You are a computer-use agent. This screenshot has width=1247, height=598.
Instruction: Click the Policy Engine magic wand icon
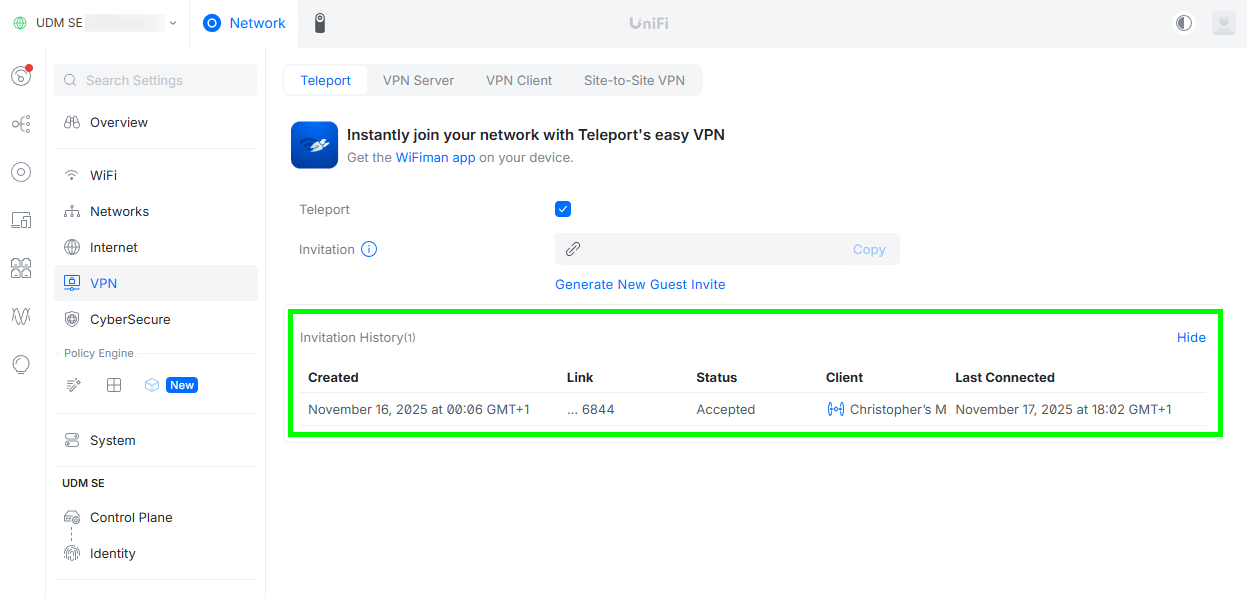pyautogui.click(x=73, y=385)
